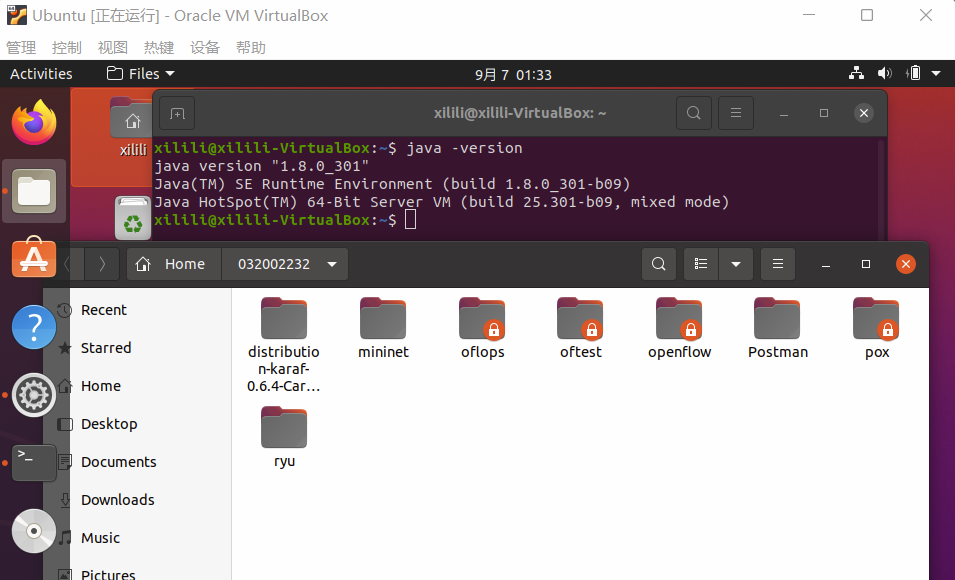Viewport: 955px width, 580px height.
Task: Close the Files window
Action: pyautogui.click(x=906, y=264)
